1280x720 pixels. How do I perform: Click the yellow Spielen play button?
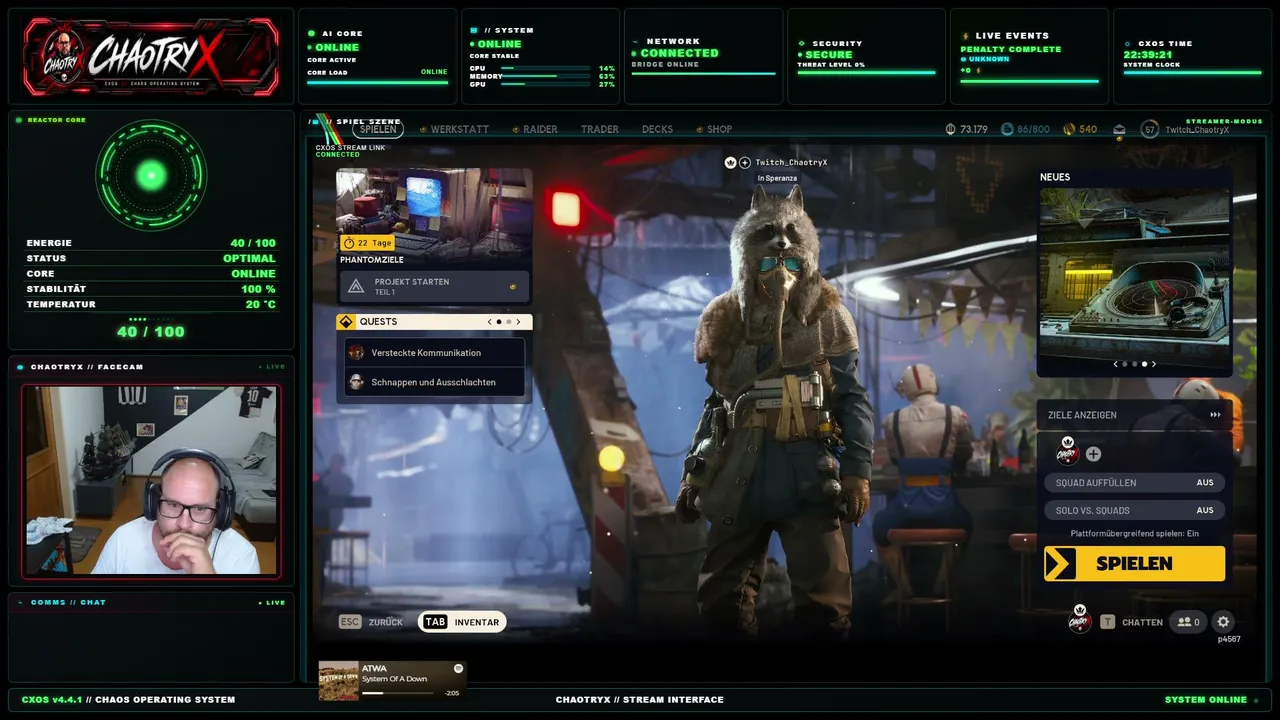point(1134,563)
